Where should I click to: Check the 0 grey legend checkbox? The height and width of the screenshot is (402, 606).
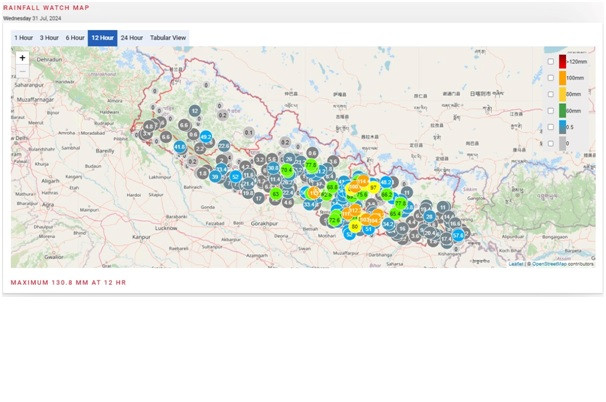(x=551, y=143)
